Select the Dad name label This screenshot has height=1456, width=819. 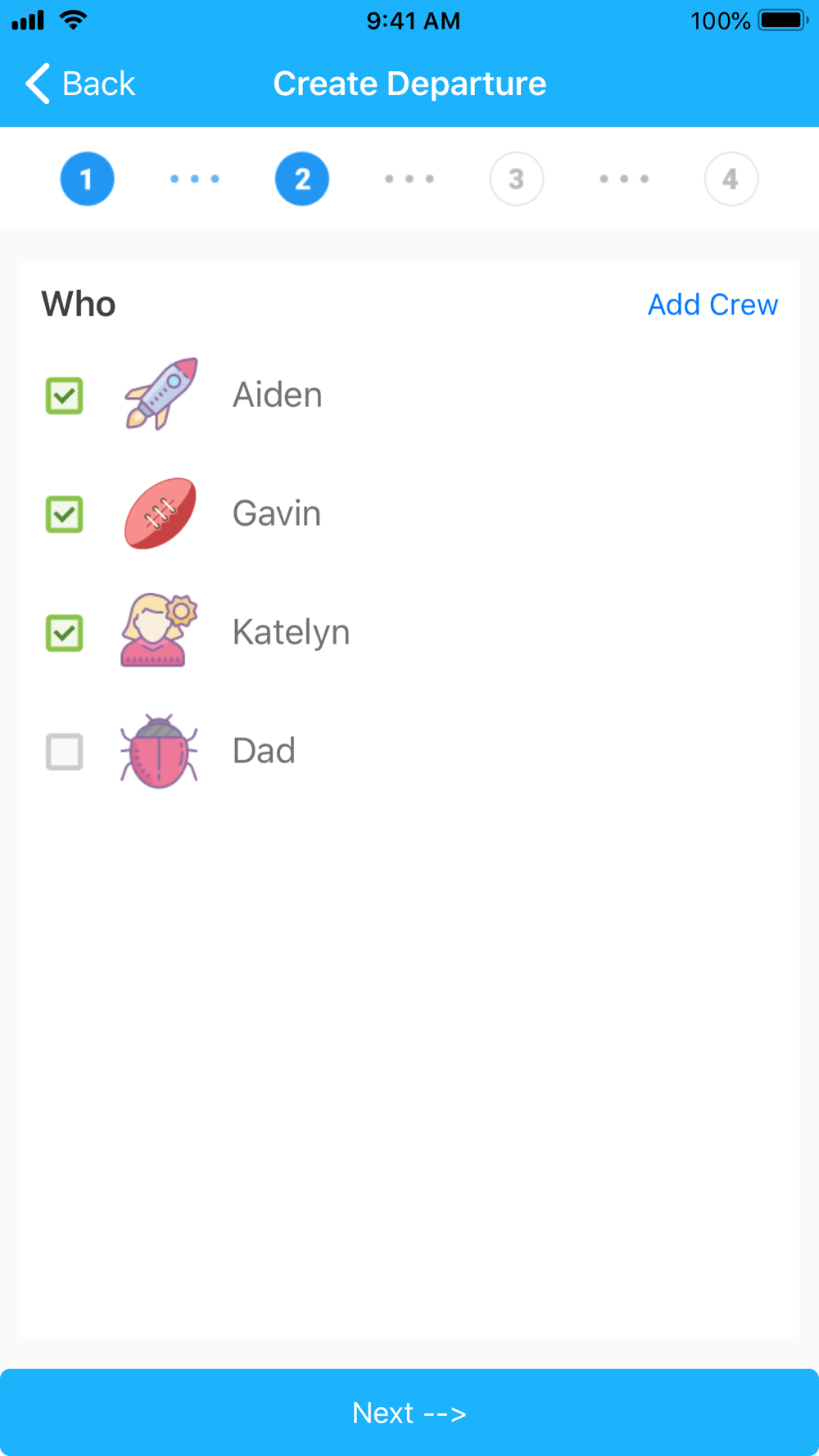pos(264,751)
